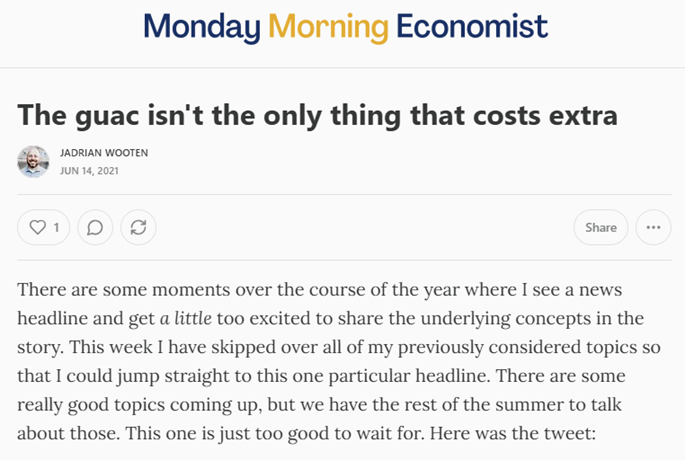Click the word Monday in the header
This screenshot has height=460, width=685.
tap(198, 26)
